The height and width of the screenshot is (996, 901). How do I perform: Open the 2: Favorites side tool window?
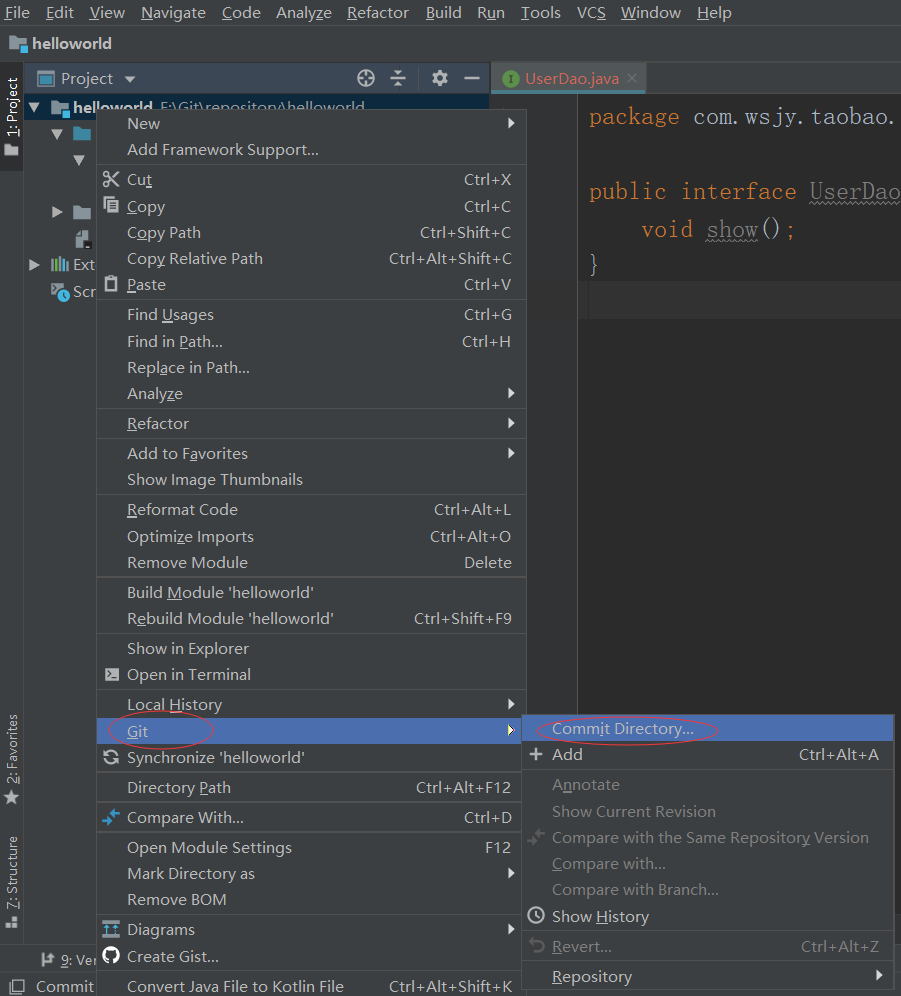pos(11,759)
